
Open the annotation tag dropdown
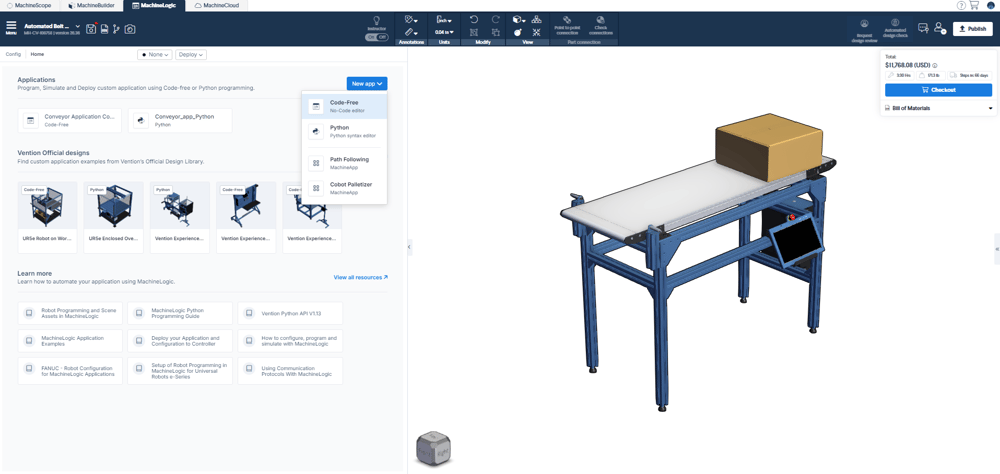(x=411, y=20)
